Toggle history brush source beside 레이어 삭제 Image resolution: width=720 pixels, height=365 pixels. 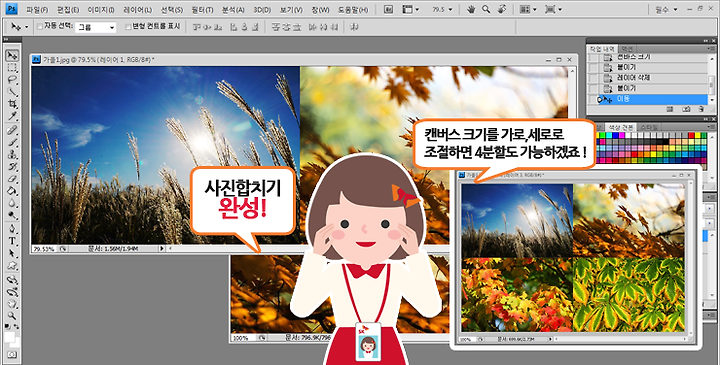(593, 78)
